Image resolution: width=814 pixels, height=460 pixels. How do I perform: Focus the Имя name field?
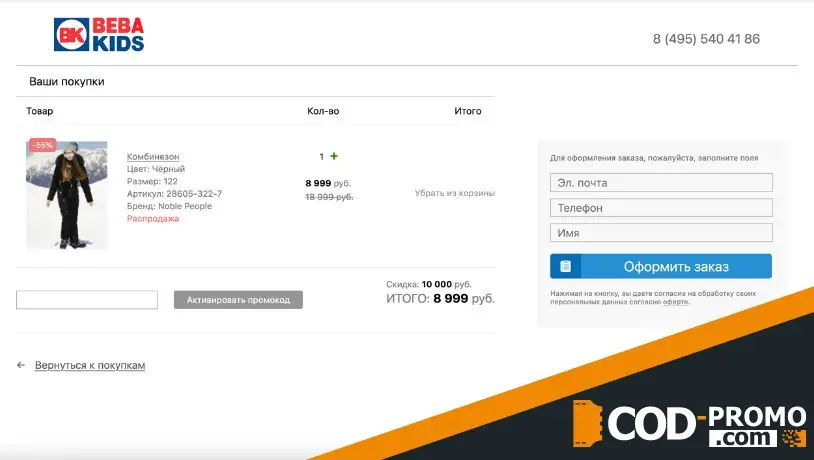[661, 233]
